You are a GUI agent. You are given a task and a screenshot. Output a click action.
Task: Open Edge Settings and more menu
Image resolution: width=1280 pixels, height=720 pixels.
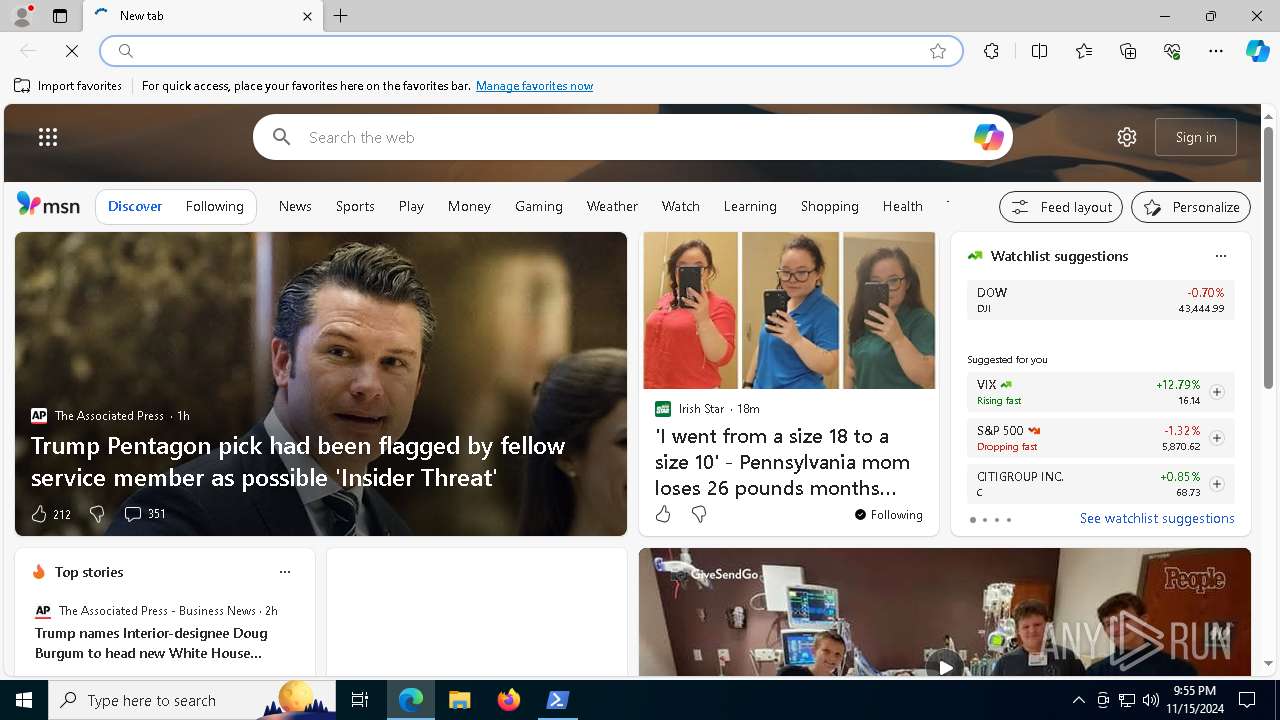[1216, 51]
